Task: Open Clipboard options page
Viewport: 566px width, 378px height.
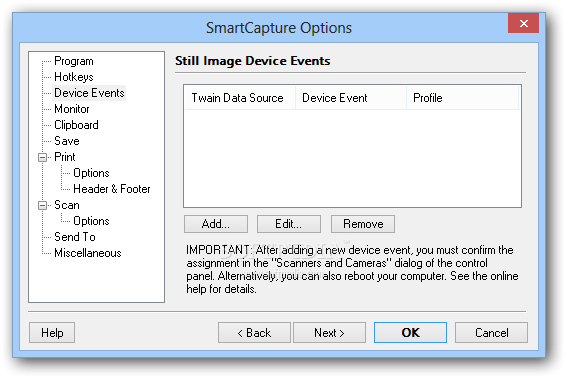Action: point(76,125)
